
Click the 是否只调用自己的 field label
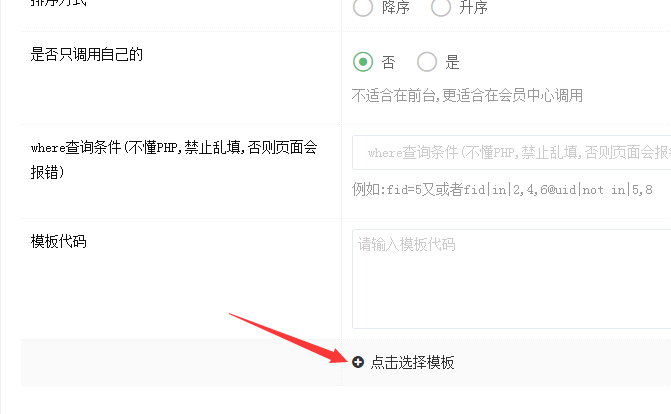(86, 54)
